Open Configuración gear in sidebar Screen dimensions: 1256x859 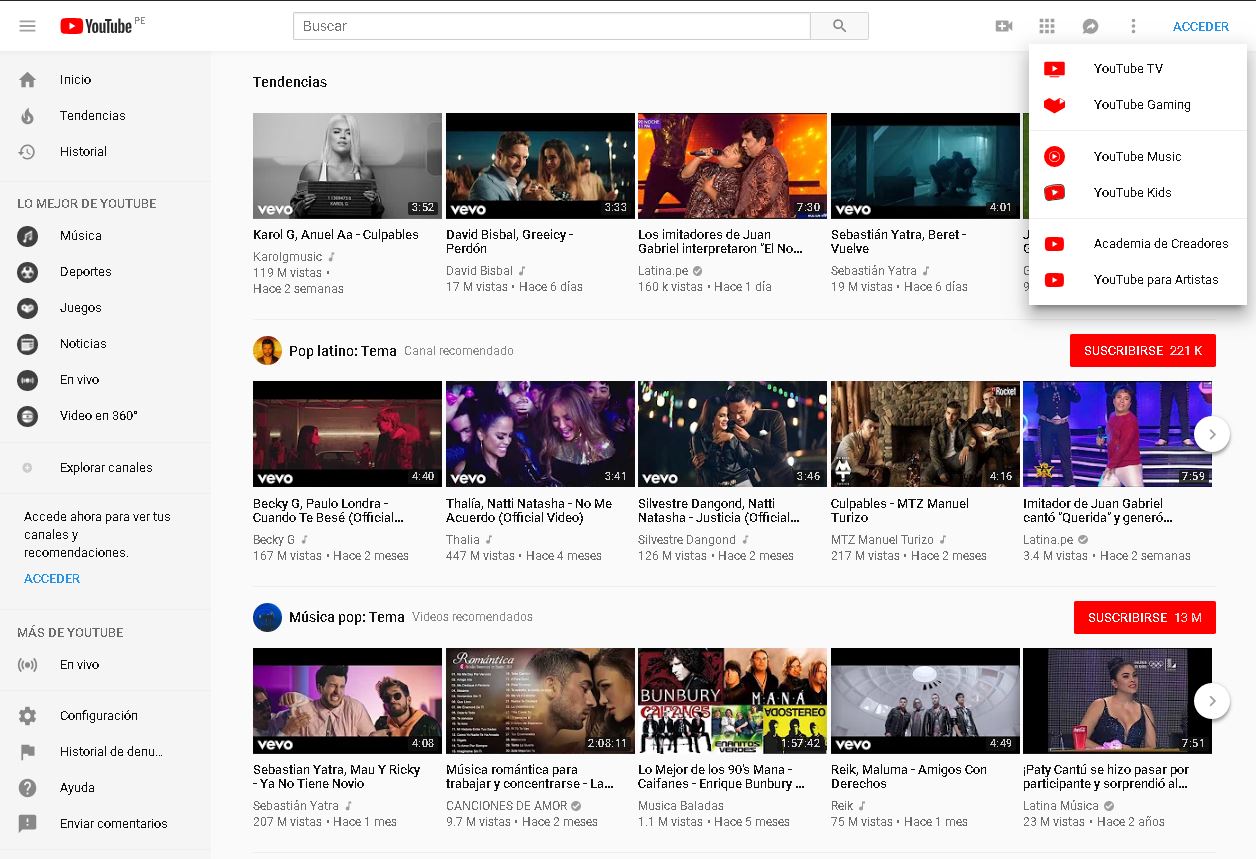point(27,716)
